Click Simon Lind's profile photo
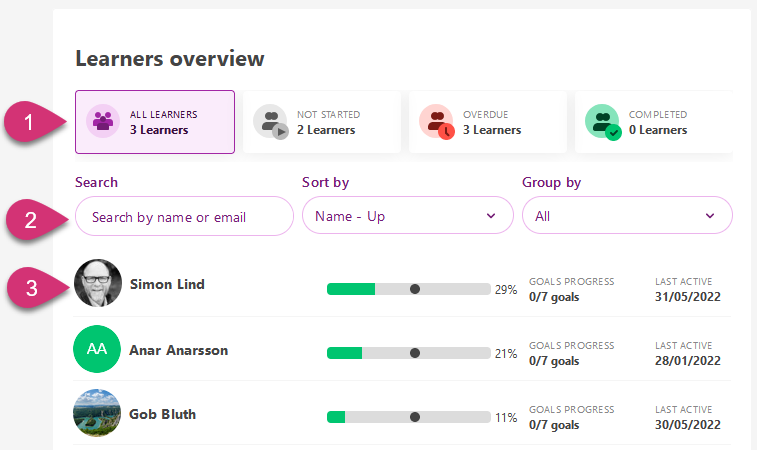Screen dimensions: 757x450 pyautogui.click(x=98, y=285)
